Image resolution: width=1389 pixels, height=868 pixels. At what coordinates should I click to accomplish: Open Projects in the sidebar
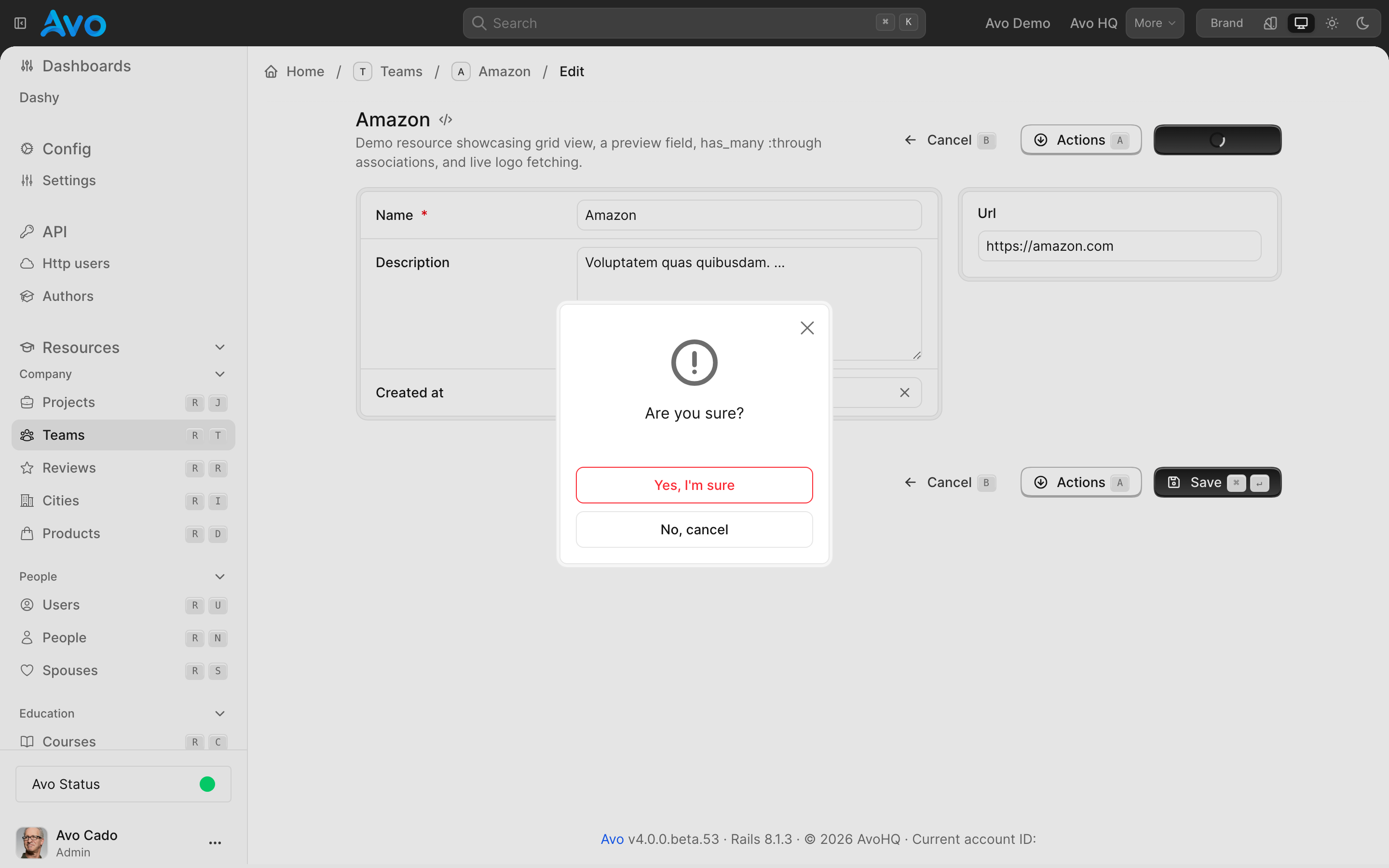coord(123,403)
